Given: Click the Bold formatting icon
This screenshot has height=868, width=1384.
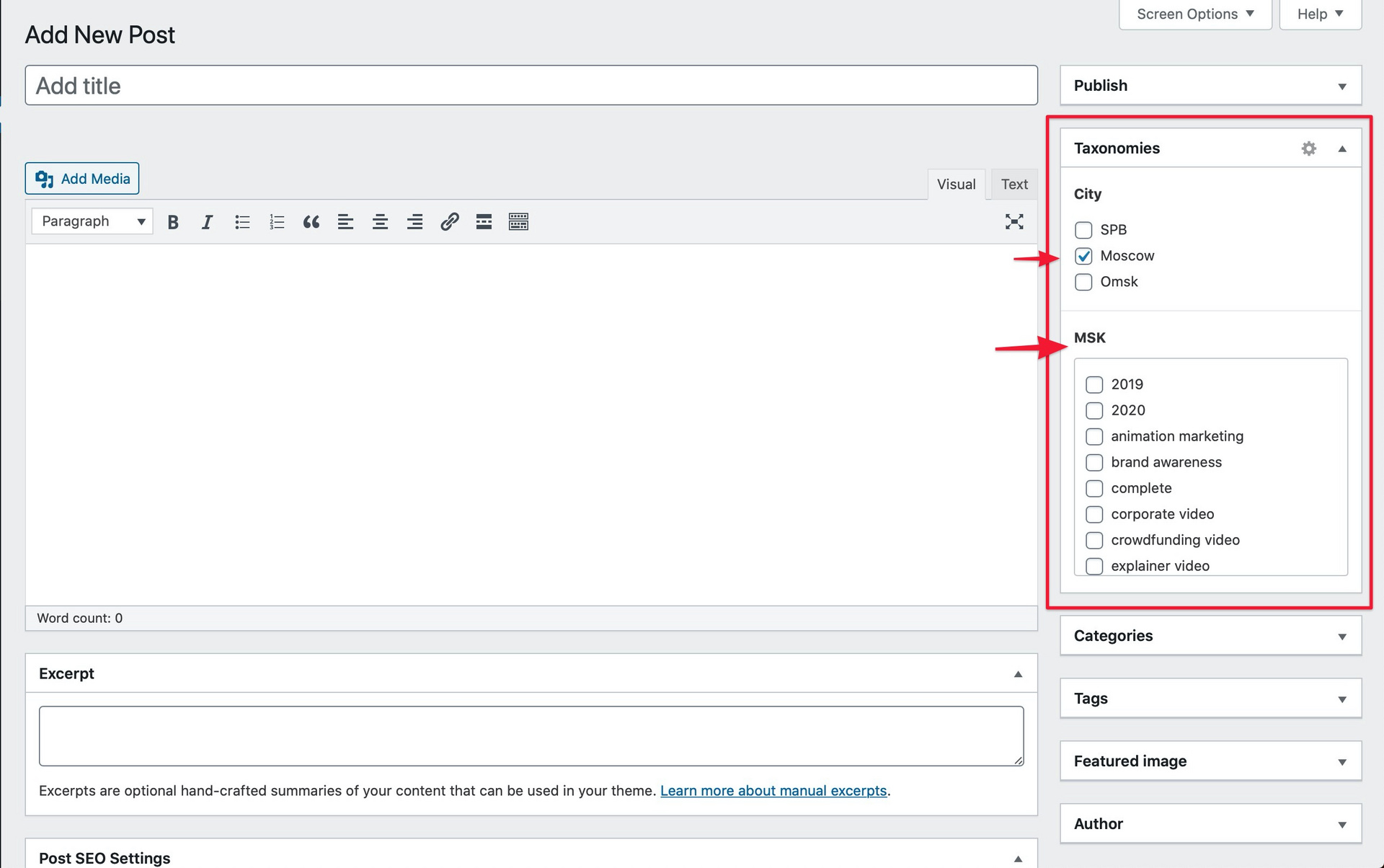Looking at the screenshot, I should pyautogui.click(x=172, y=221).
